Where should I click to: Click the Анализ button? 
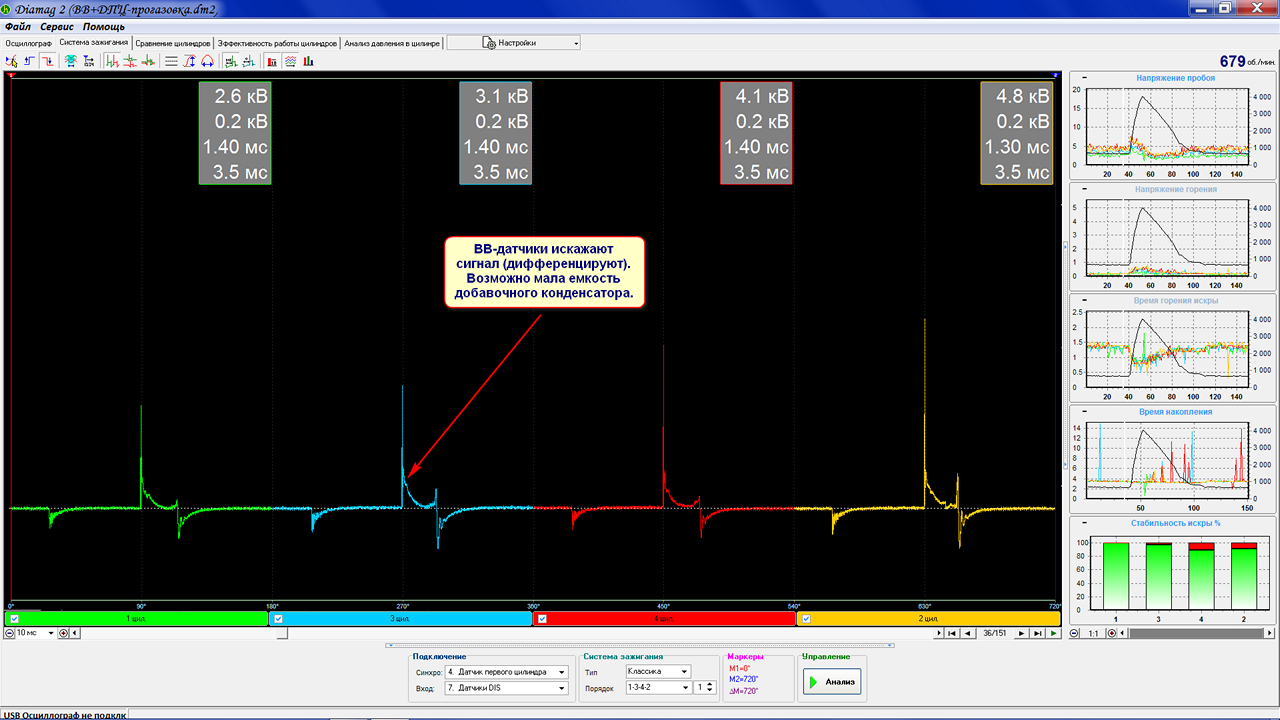pyautogui.click(x=832, y=682)
